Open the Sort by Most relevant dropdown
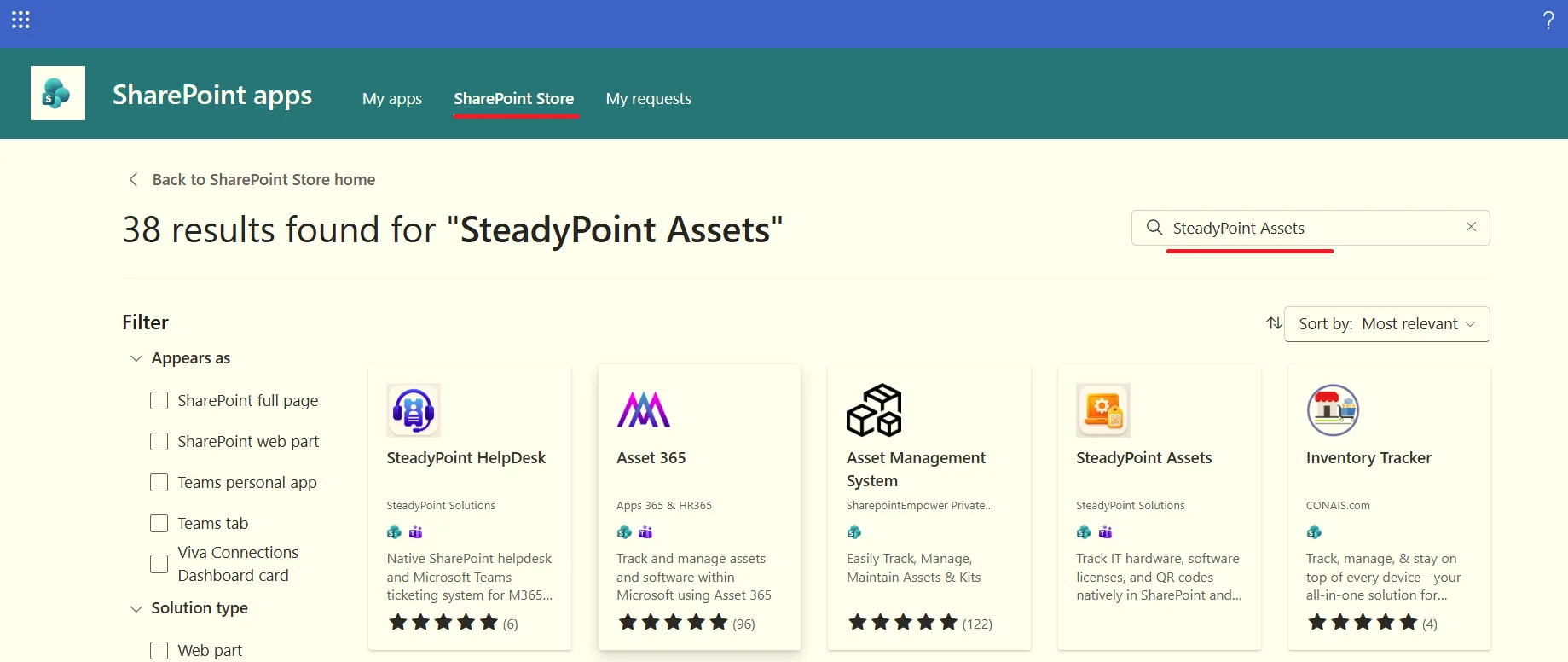Screen dimensions: 1568x662 tap(1387, 324)
